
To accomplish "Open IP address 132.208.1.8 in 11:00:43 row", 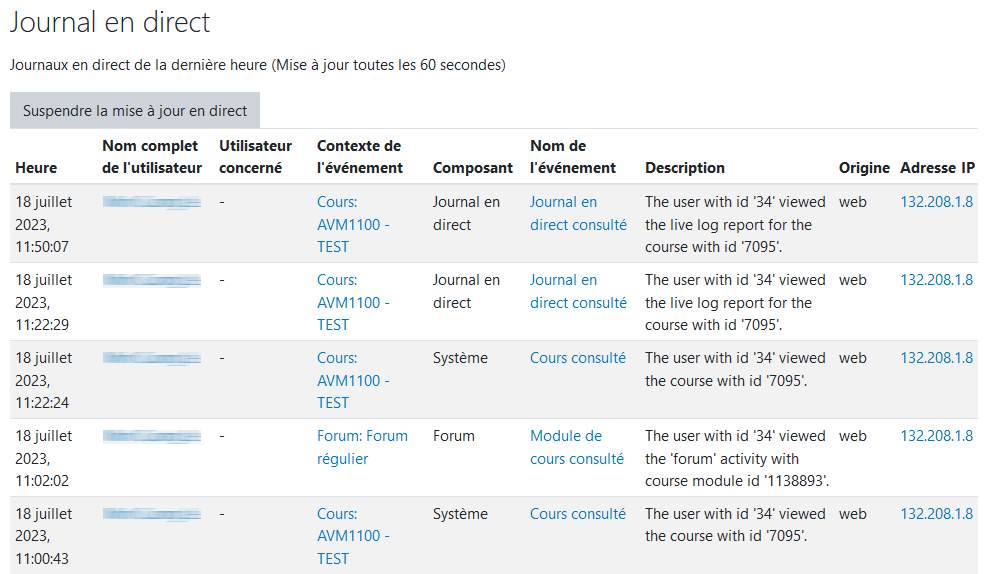I will tap(936, 514).
